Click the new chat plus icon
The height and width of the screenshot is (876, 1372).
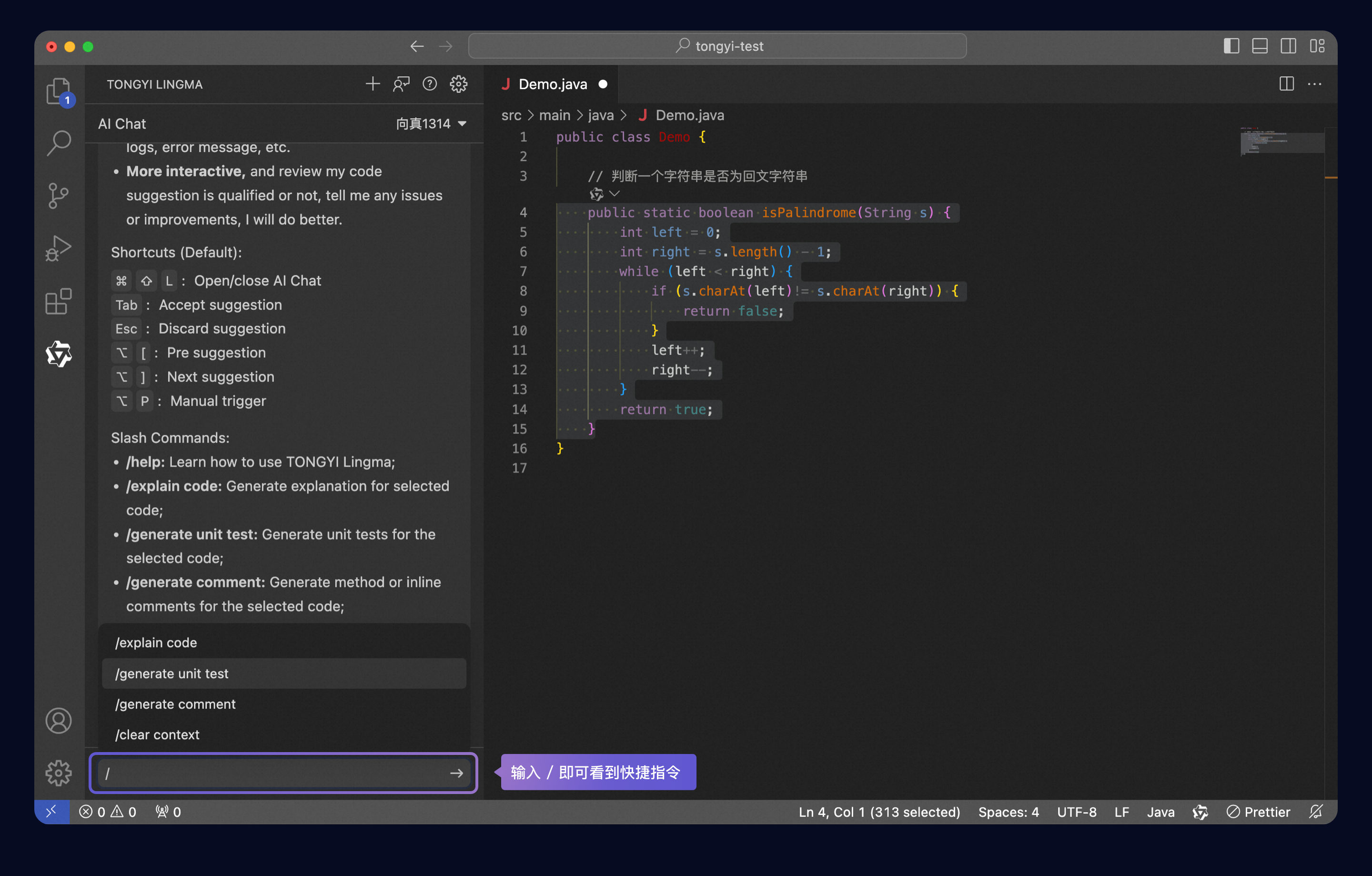[x=373, y=84]
